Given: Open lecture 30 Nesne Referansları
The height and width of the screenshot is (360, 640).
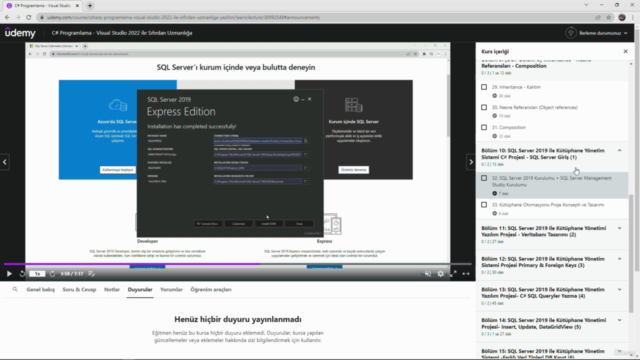Looking at the screenshot, I should [x=535, y=107].
